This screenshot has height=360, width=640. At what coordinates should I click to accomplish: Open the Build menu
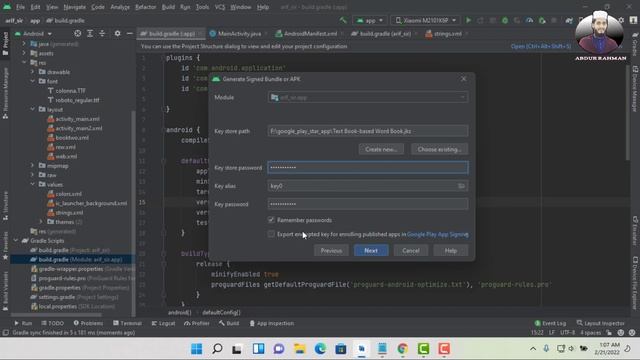tap(168, 7)
